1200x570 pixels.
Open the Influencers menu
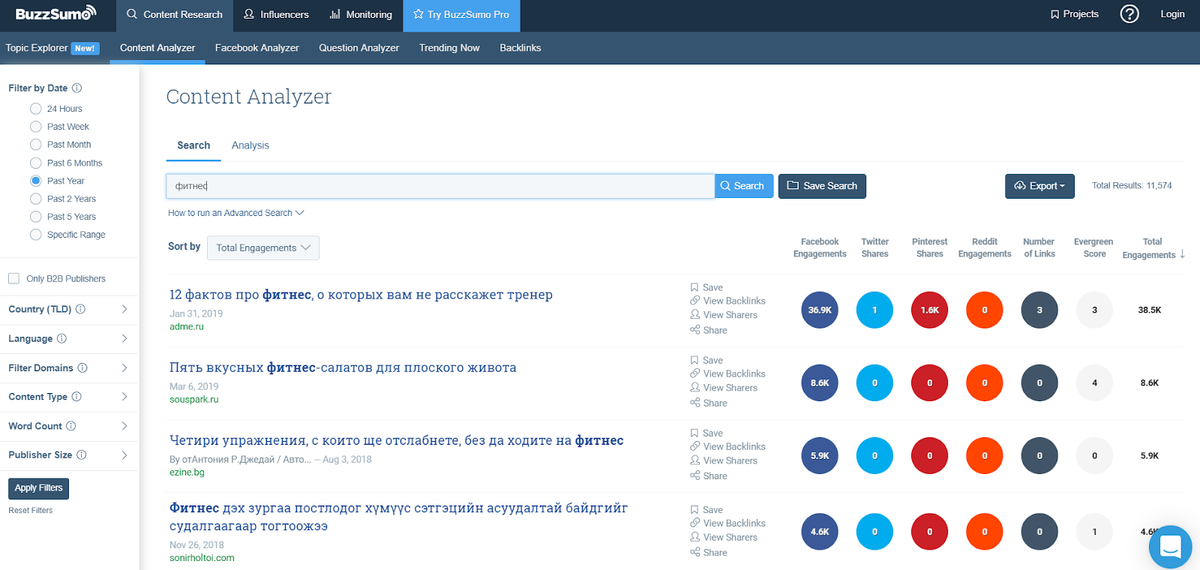click(277, 15)
